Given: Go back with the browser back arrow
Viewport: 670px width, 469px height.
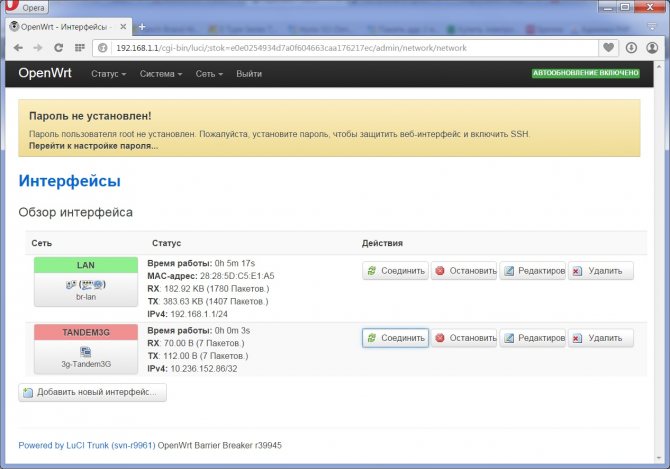Looking at the screenshot, I should click(x=18, y=48).
